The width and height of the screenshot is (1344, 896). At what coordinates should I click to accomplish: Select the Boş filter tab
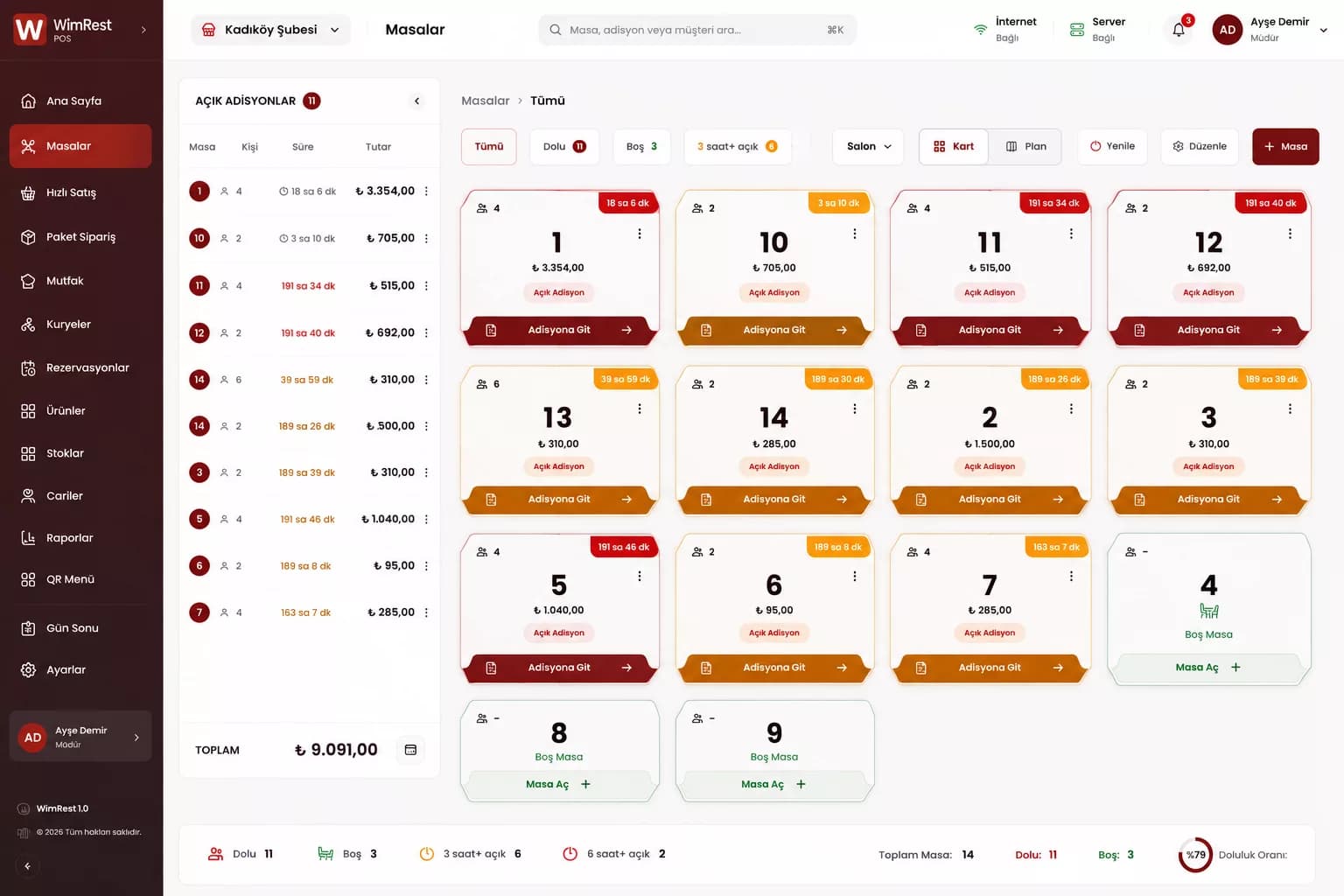point(641,147)
